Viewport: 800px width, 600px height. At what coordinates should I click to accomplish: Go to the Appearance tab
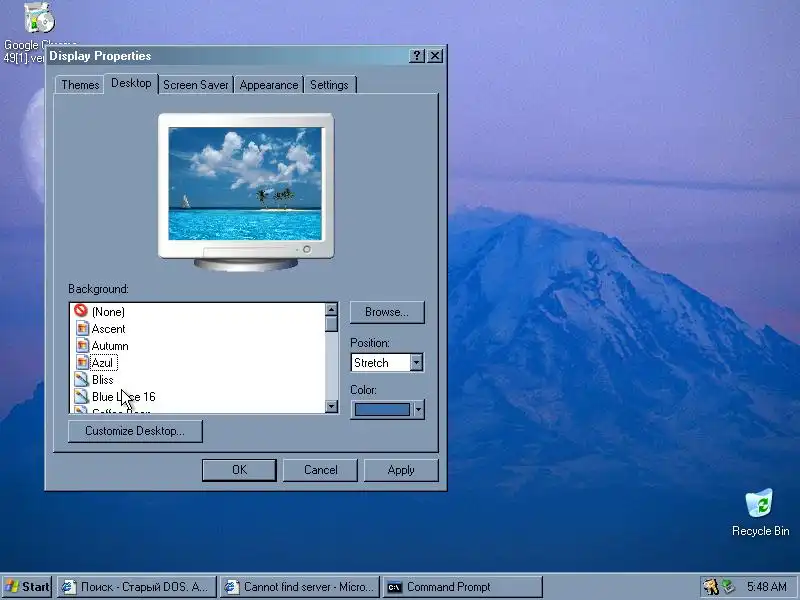pos(269,85)
